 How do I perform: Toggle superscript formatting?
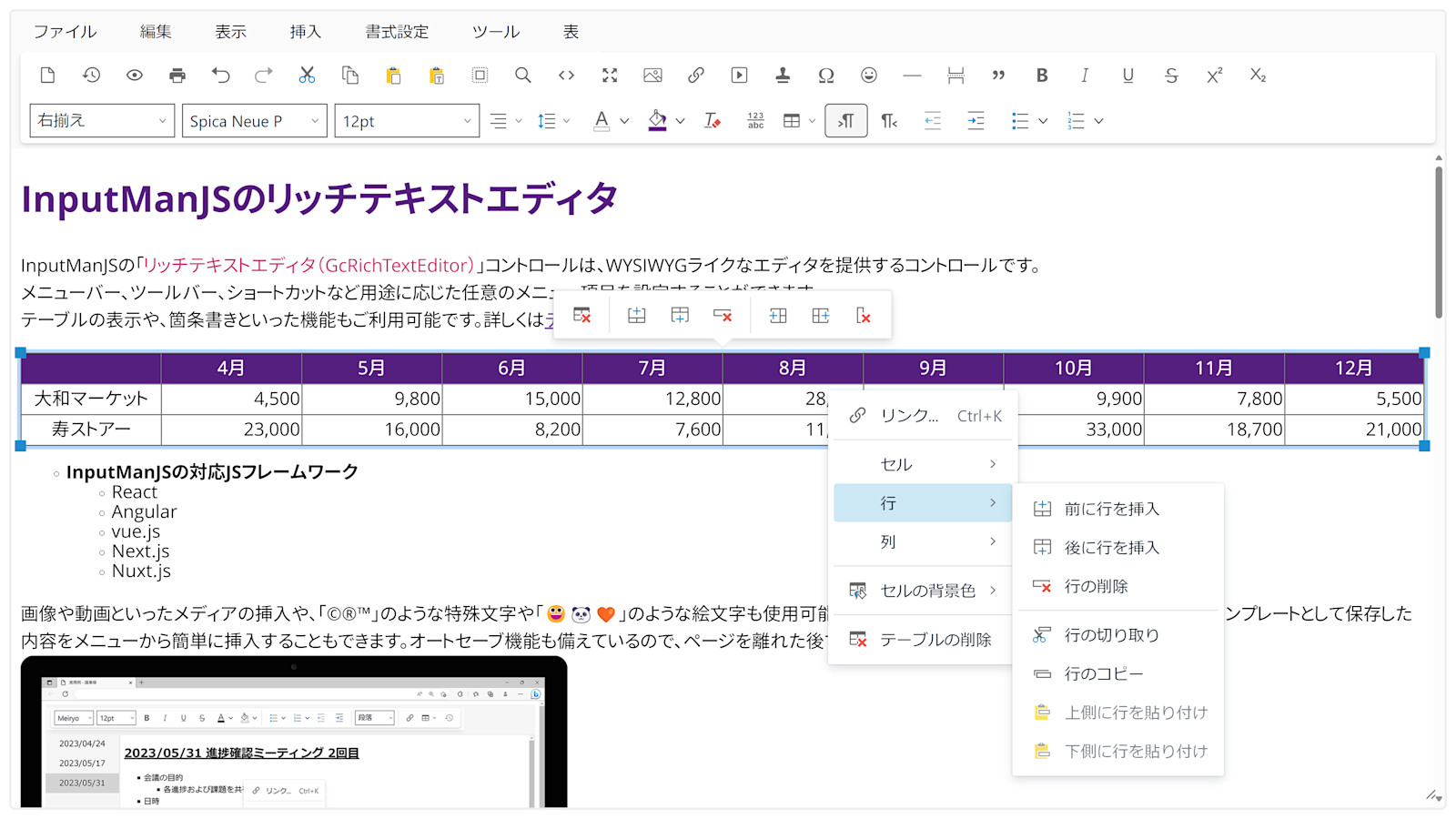1215,76
